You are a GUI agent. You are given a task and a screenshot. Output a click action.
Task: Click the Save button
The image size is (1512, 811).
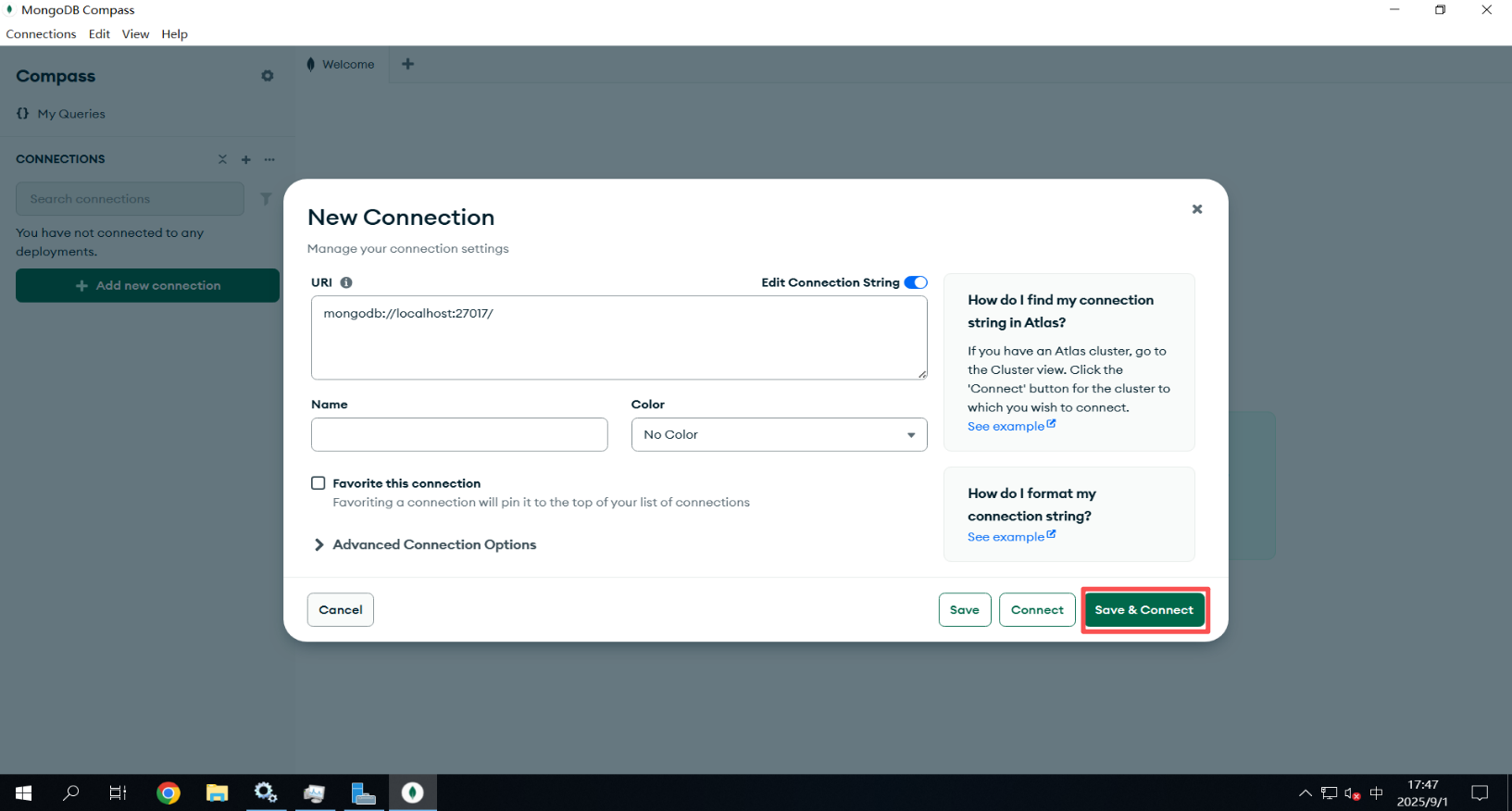965,610
